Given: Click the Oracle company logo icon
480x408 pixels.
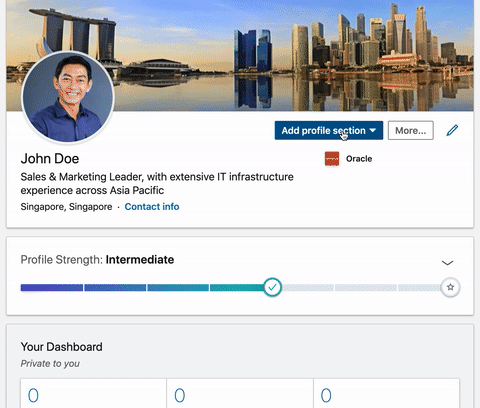Looking at the screenshot, I should (332, 159).
